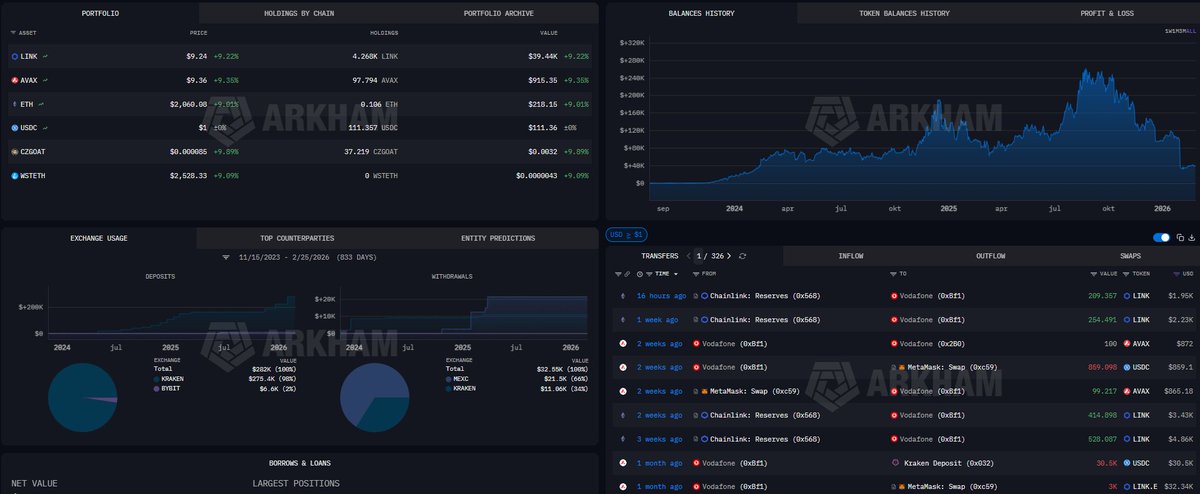Switch to Portfolio Archive tab
1200x494 pixels.
click(x=498, y=13)
